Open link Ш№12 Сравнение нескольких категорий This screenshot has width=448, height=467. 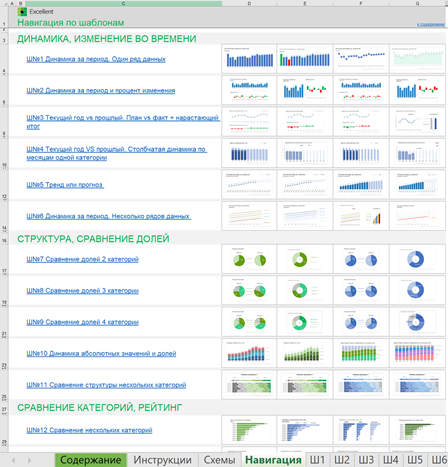[89, 430]
